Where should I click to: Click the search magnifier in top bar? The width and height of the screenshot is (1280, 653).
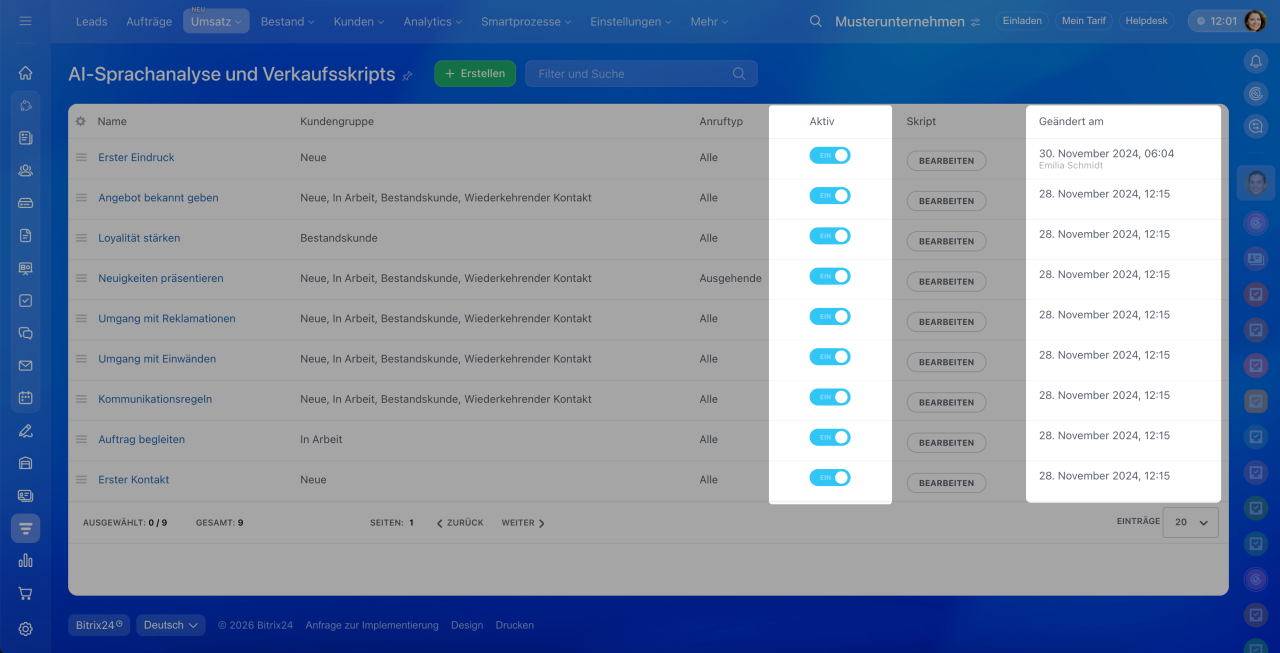(816, 21)
